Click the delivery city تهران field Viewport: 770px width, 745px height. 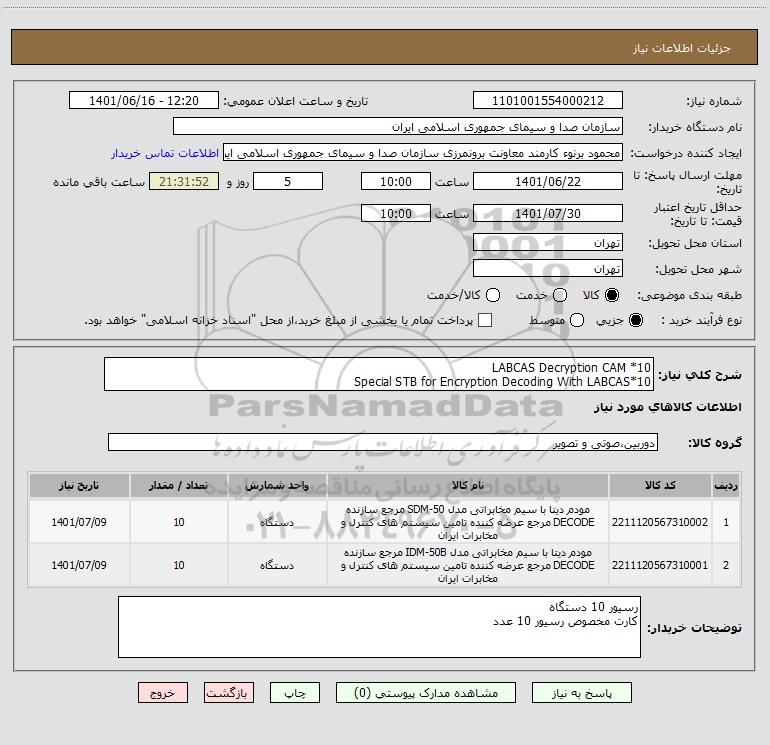(x=548, y=269)
